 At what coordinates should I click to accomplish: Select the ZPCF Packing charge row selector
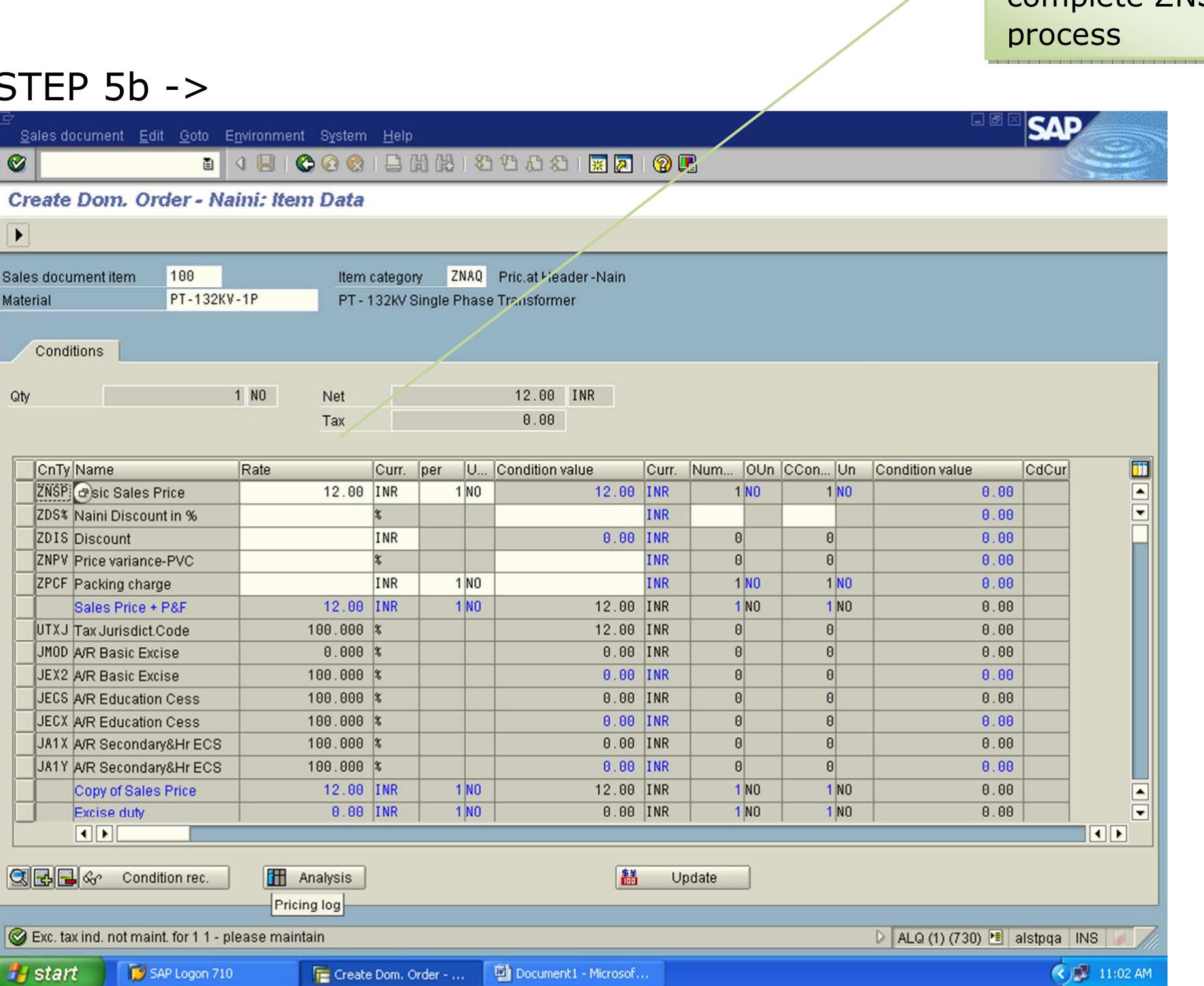pos(25,584)
